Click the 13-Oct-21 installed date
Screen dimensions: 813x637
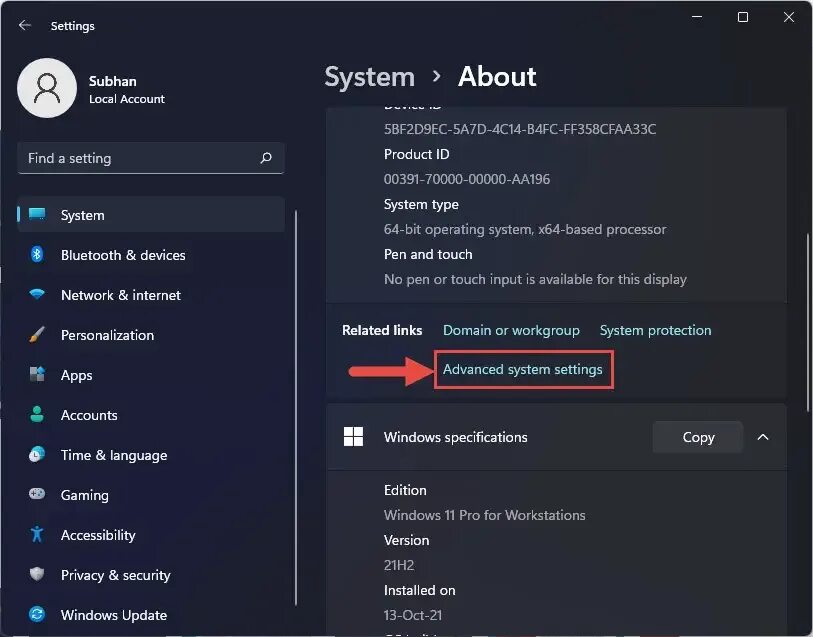coord(413,615)
